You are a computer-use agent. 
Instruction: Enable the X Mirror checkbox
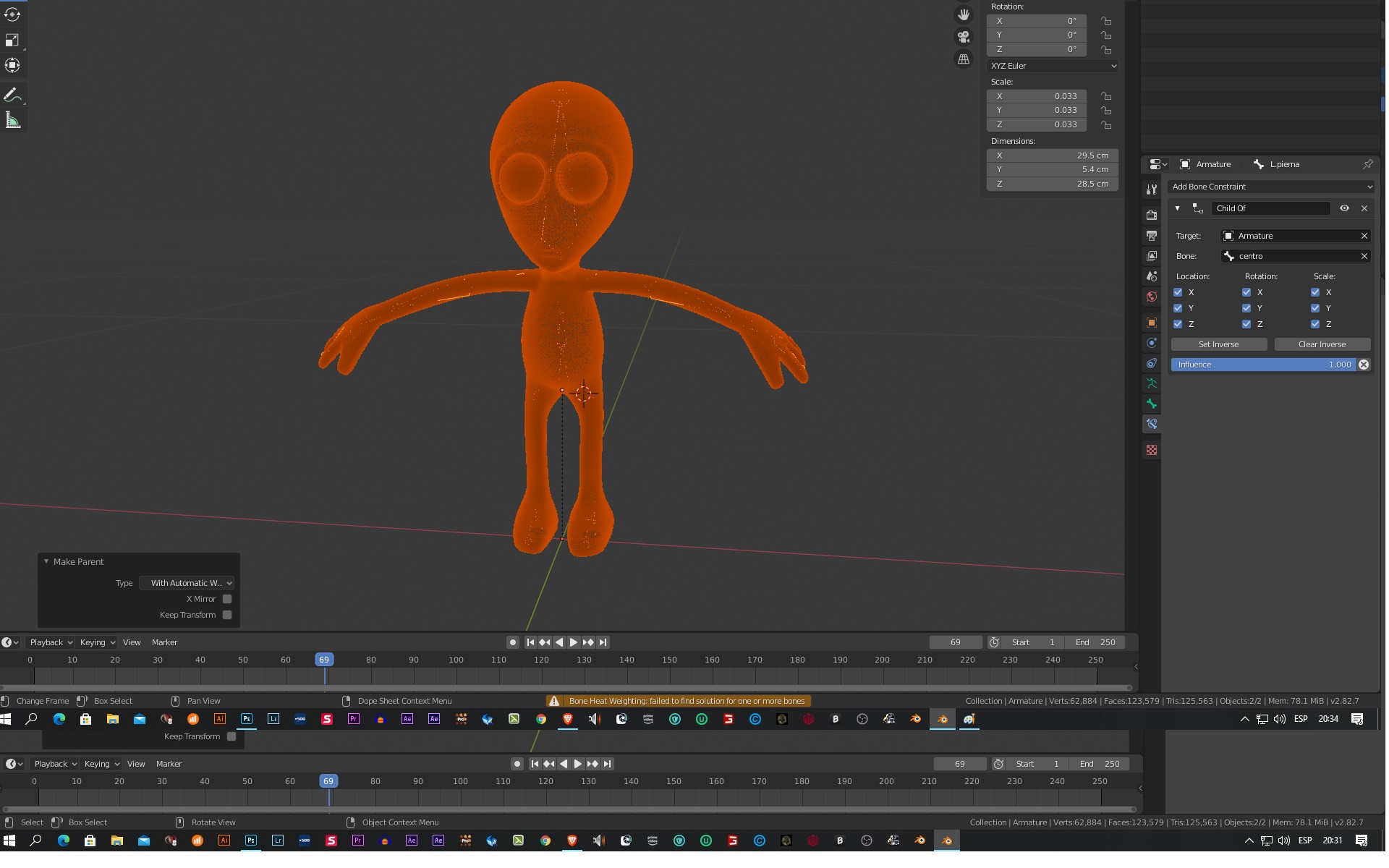(x=227, y=599)
